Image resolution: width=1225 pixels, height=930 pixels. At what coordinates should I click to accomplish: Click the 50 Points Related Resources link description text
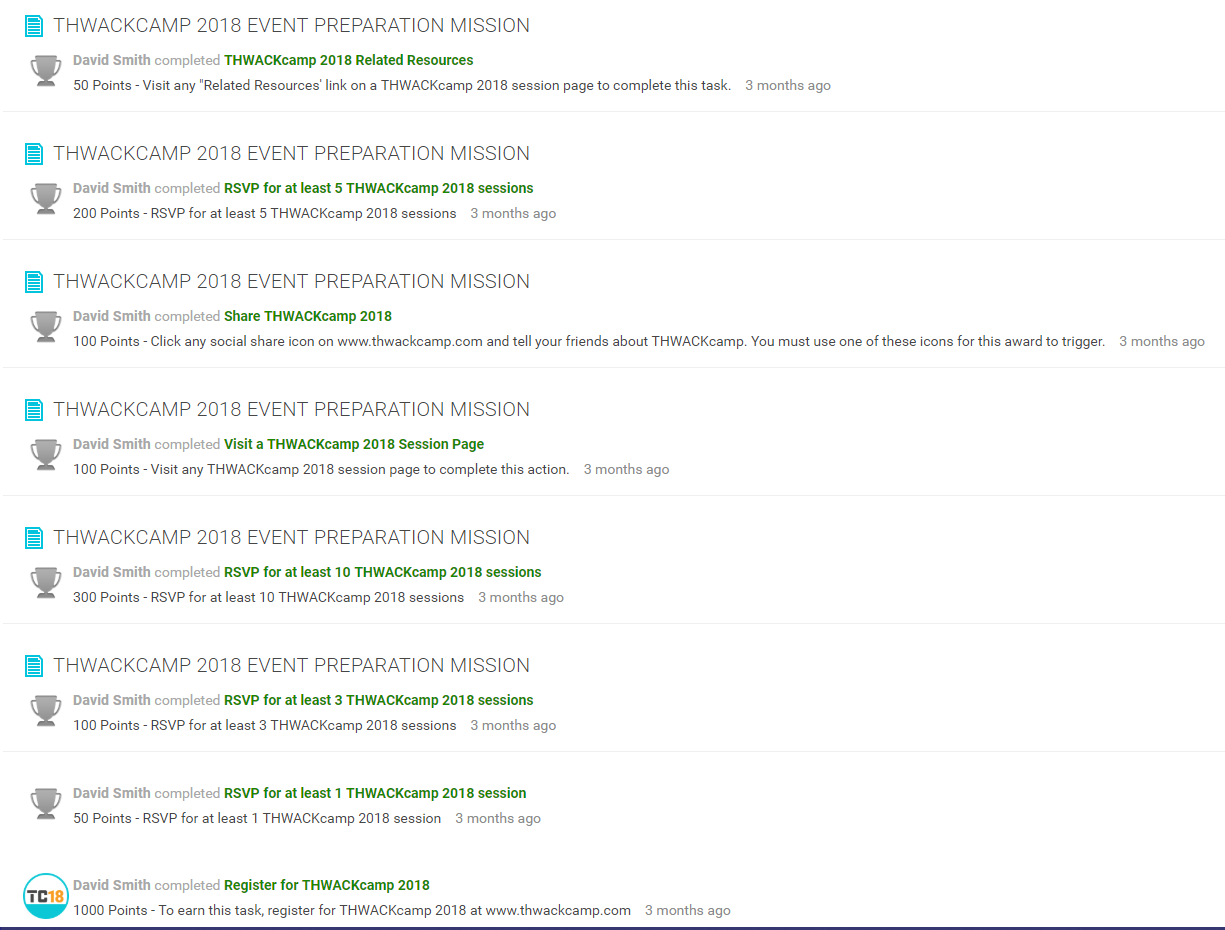click(402, 86)
